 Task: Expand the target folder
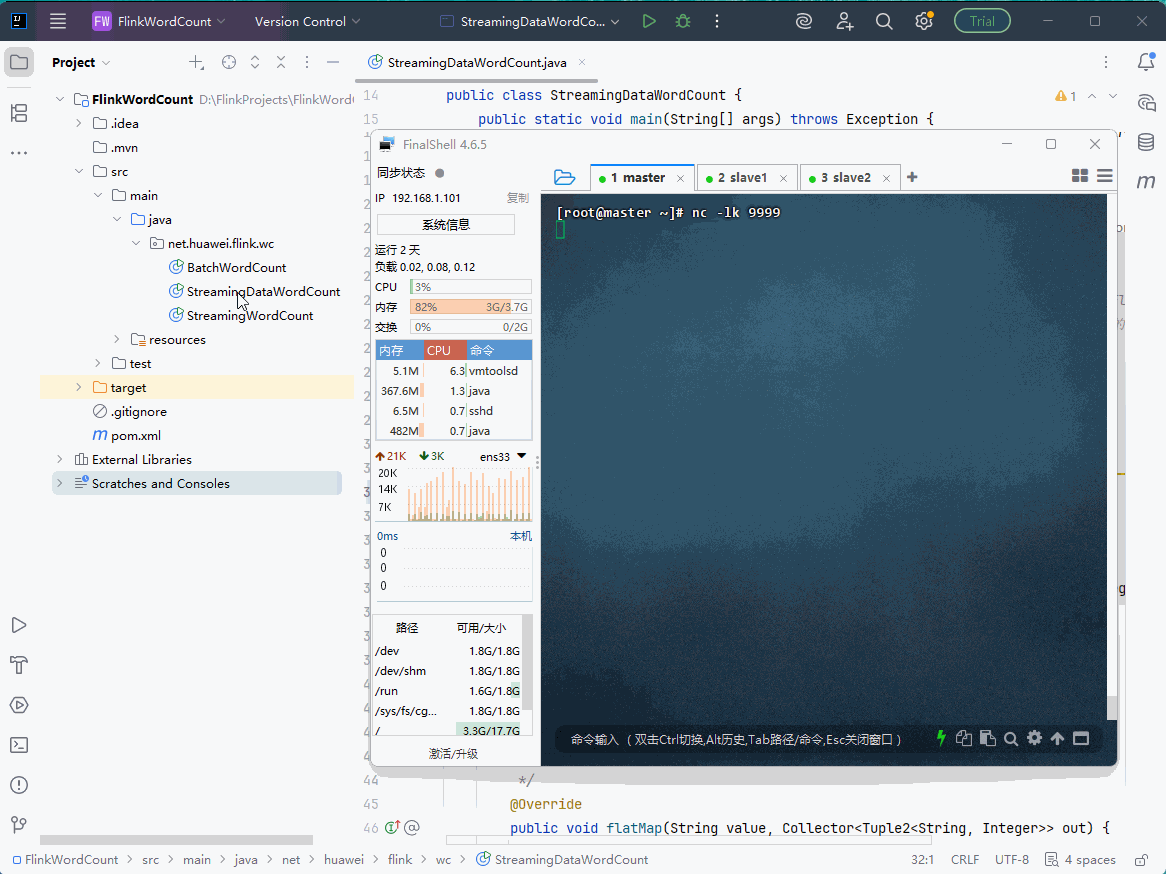[x=79, y=388]
